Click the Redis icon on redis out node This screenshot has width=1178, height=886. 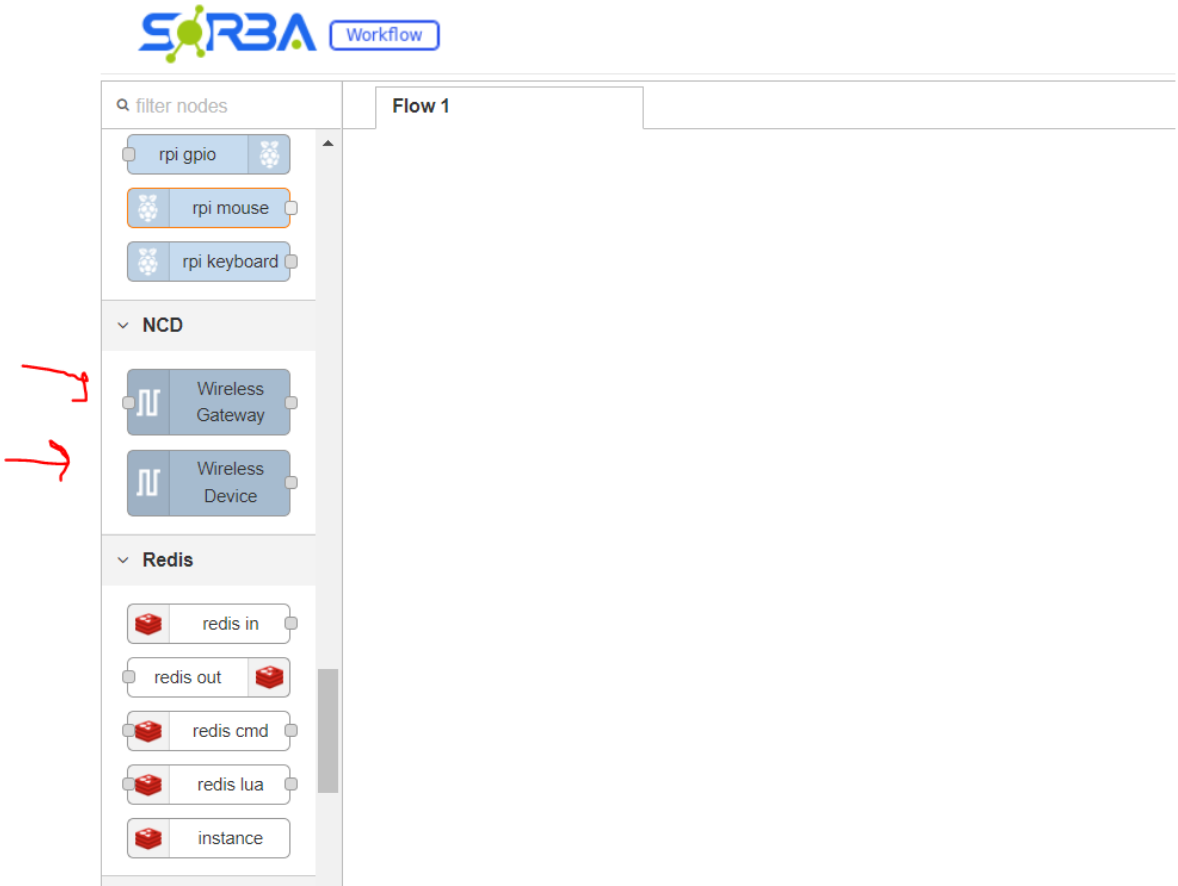pos(269,677)
